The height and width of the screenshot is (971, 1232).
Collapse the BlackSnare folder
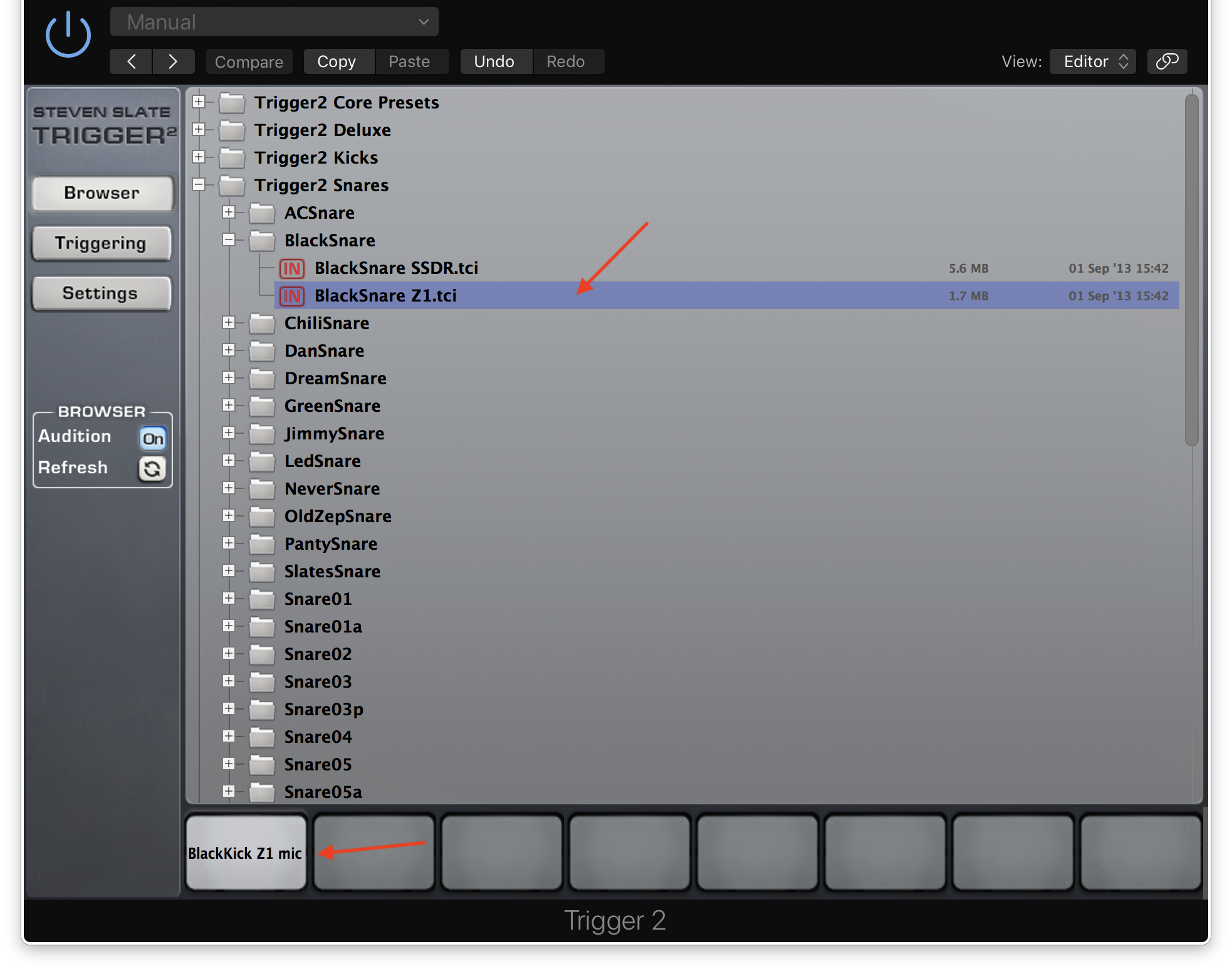click(229, 239)
